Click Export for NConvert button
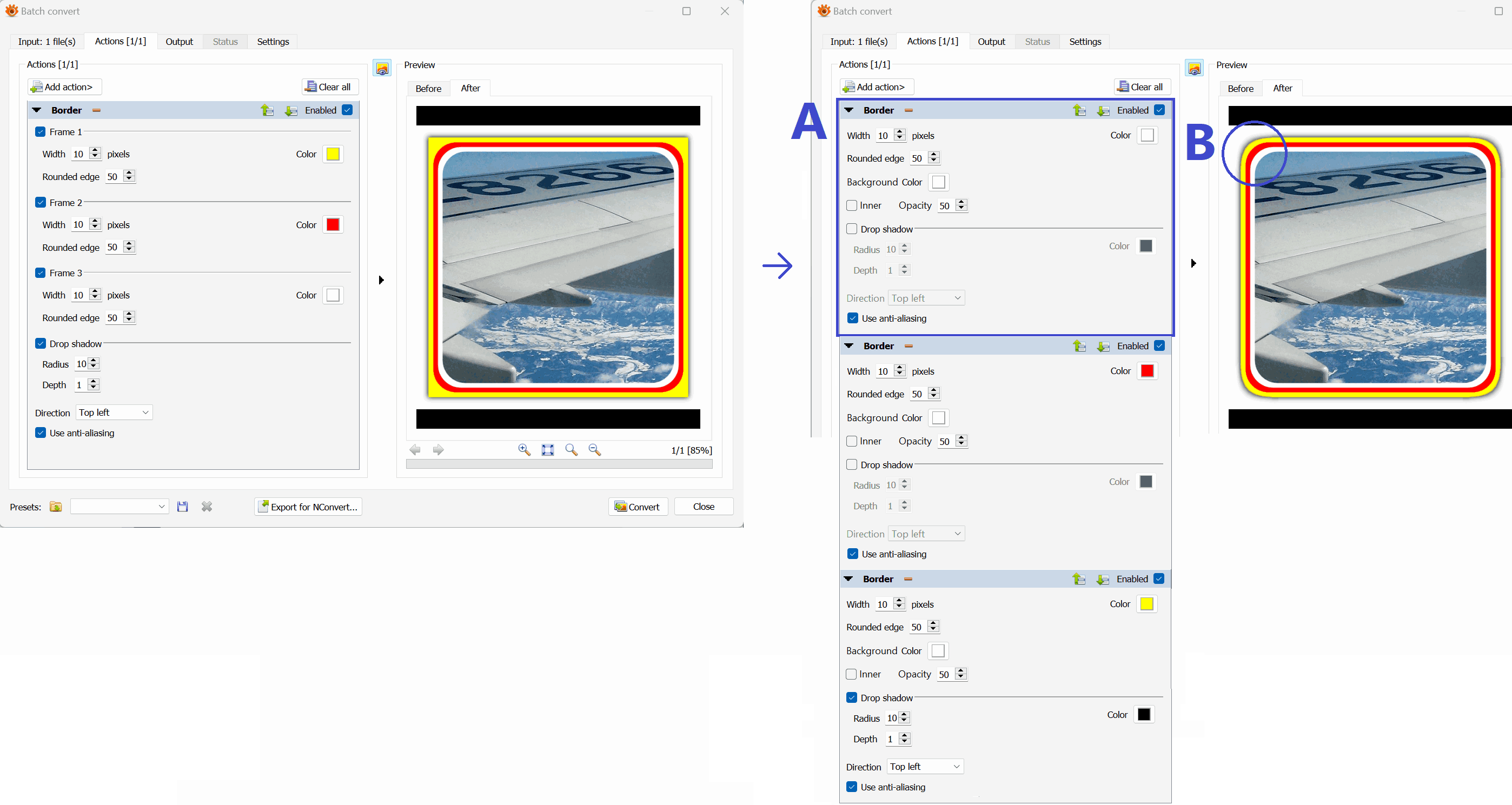 pyautogui.click(x=308, y=507)
